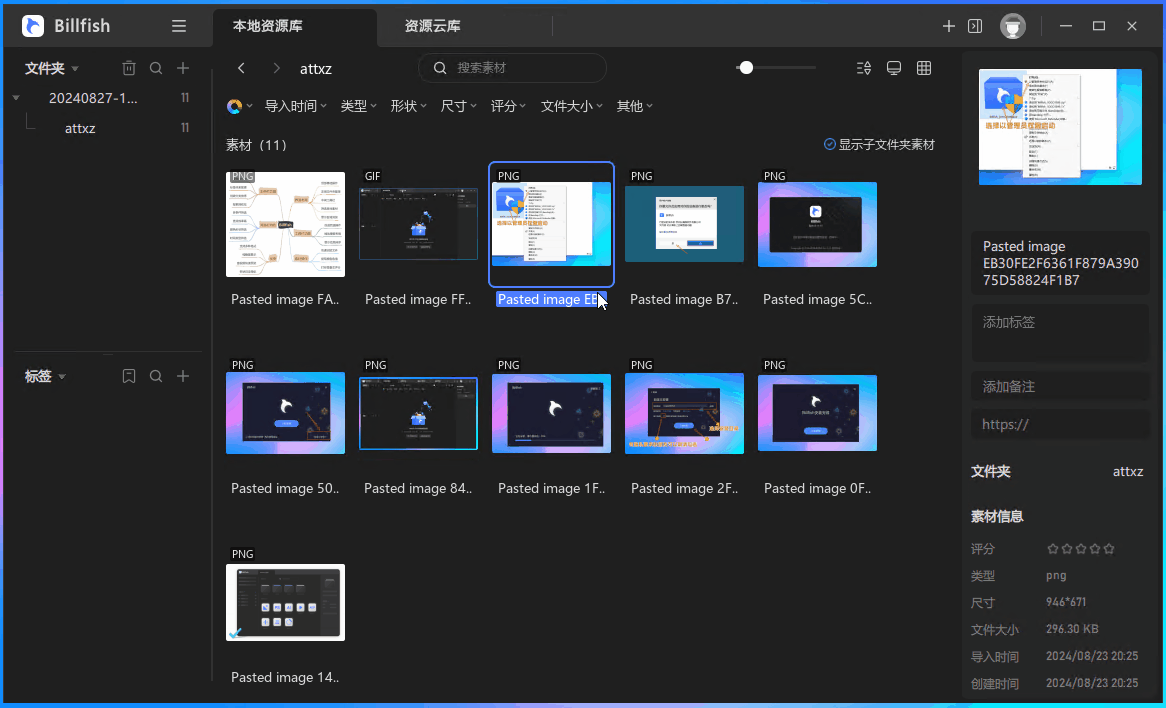Open the sort options icon

863,68
